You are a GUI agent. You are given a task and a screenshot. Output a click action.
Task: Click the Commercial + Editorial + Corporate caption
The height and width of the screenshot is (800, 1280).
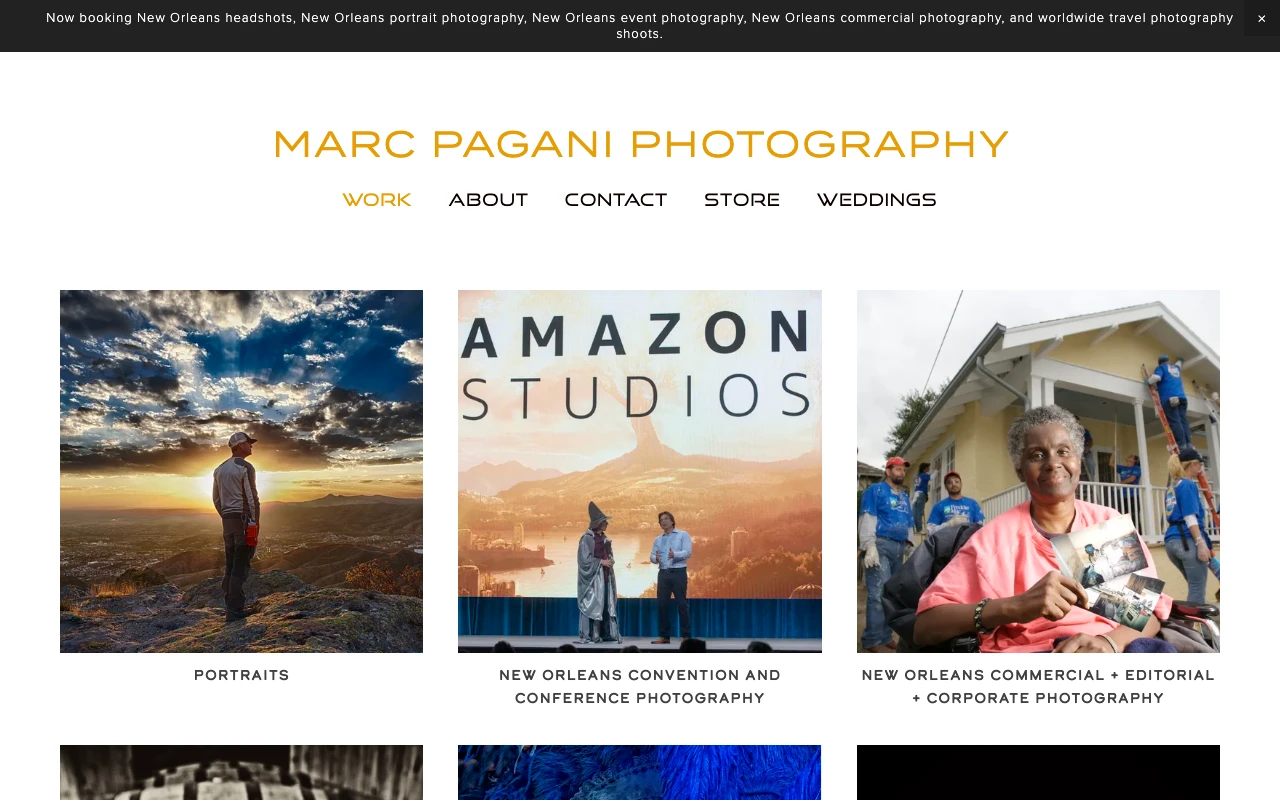click(x=1038, y=687)
